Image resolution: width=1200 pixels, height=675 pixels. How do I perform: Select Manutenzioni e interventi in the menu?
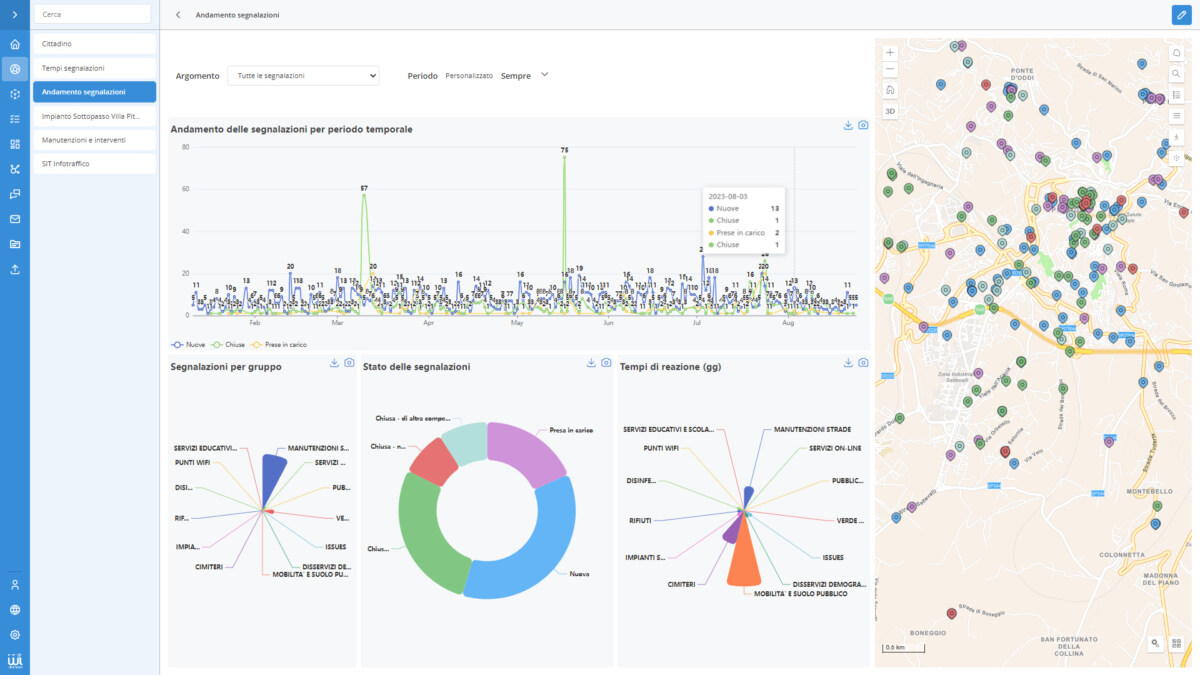(94, 140)
